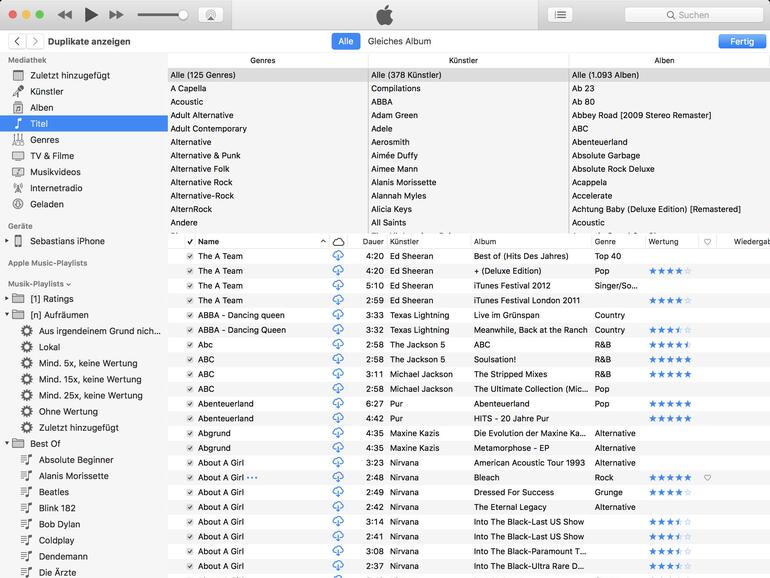Go to the previous track
This screenshot has height=578, width=770.
tap(65, 15)
